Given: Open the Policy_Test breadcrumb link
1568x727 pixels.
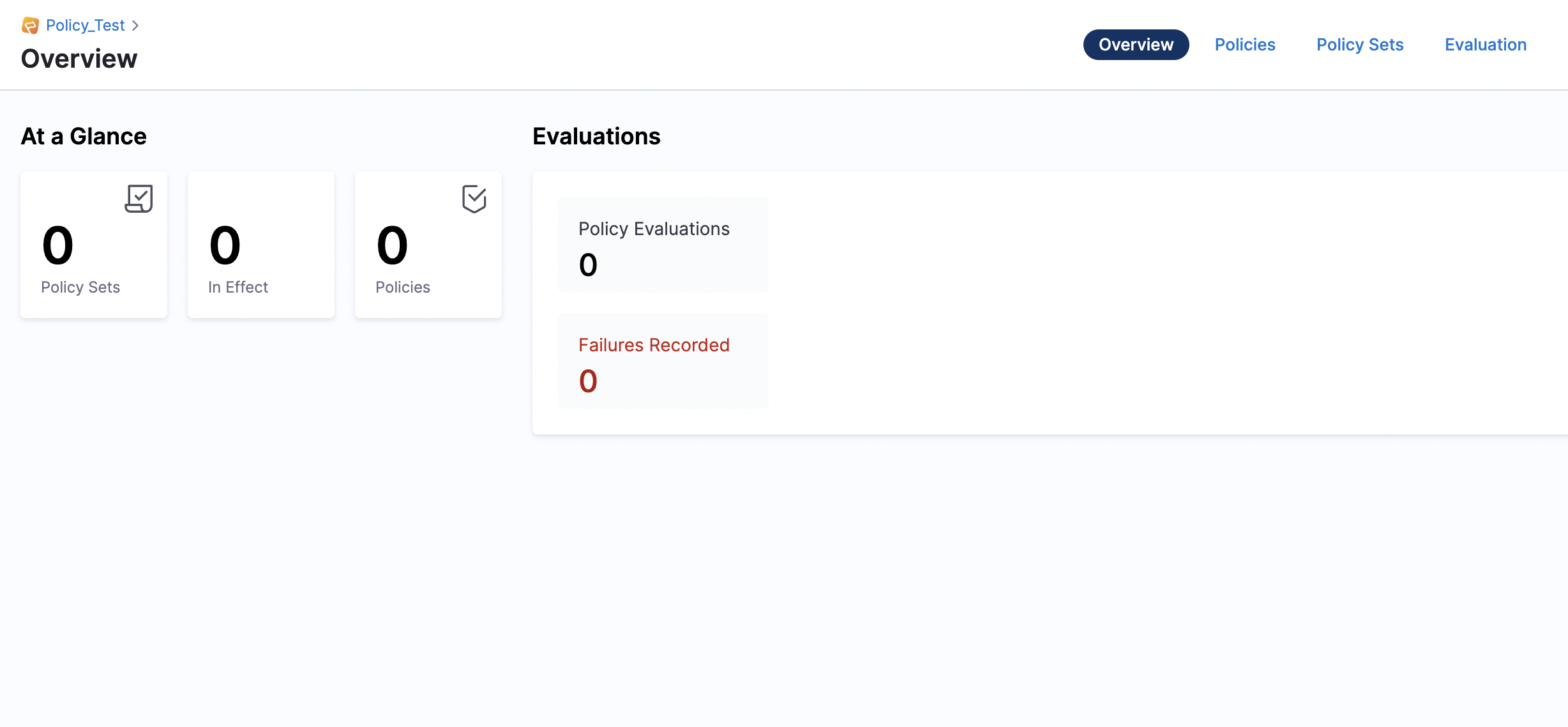Looking at the screenshot, I should click(x=85, y=25).
